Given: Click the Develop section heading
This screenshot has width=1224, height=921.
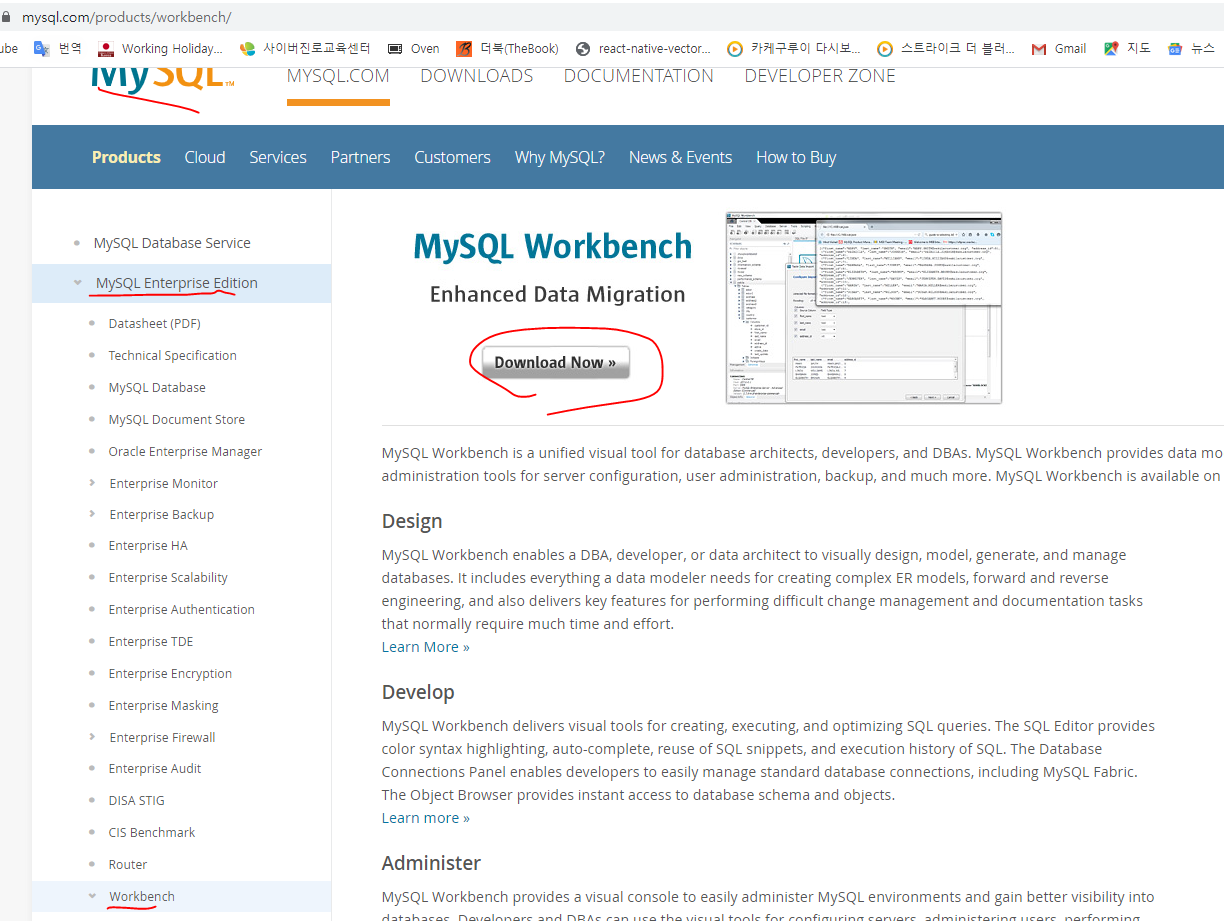Looking at the screenshot, I should (x=418, y=692).
